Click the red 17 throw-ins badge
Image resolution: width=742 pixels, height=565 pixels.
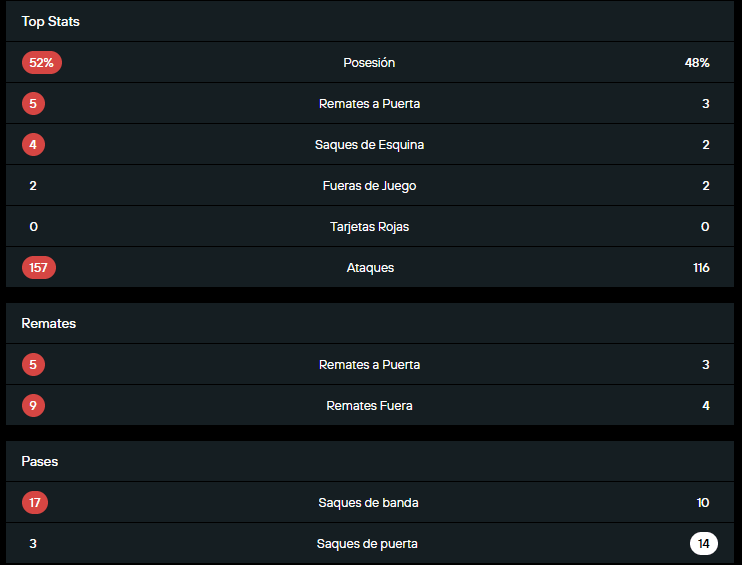(x=35, y=503)
